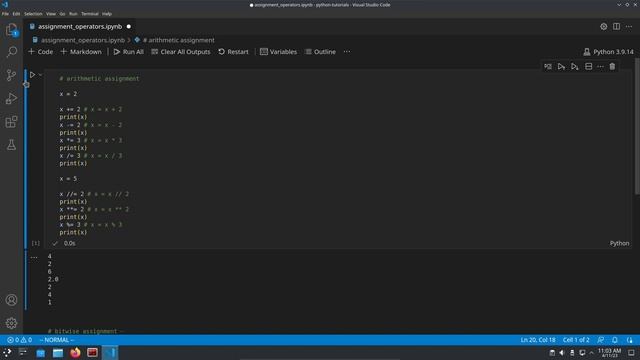Open Run and Debug view
640x360 pixels.
click(11, 98)
